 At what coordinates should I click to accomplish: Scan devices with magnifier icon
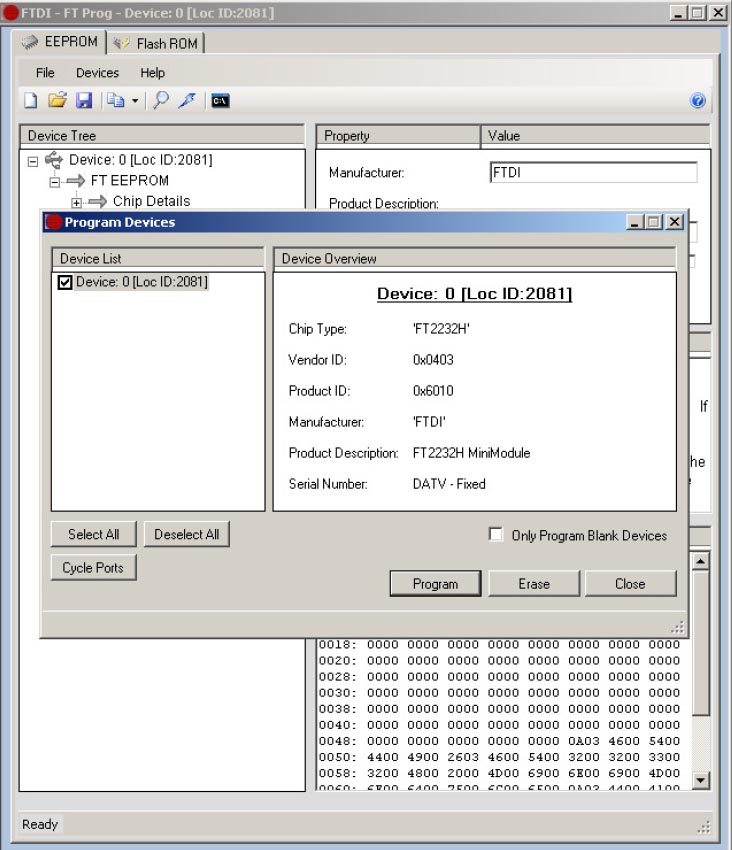pos(161,100)
